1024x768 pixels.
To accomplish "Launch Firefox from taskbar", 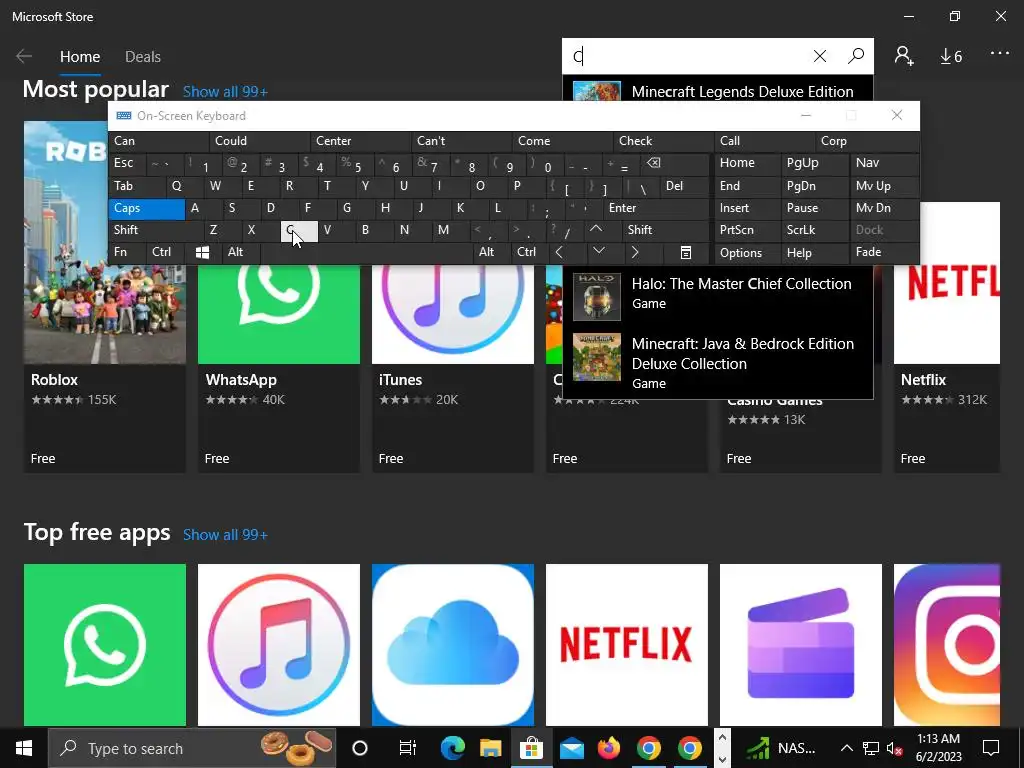I will (609, 748).
